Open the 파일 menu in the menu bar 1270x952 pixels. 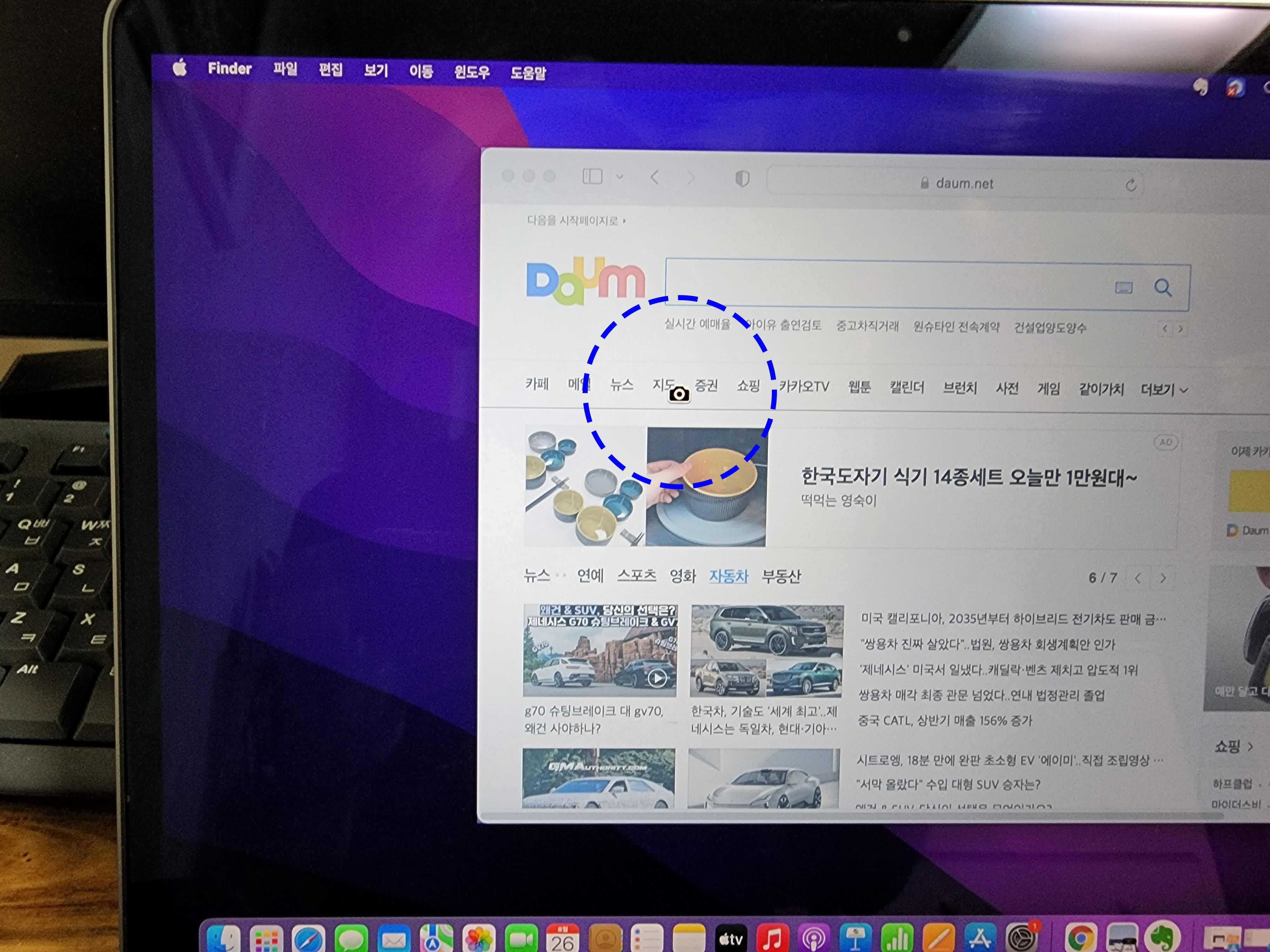pyautogui.click(x=285, y=70)
